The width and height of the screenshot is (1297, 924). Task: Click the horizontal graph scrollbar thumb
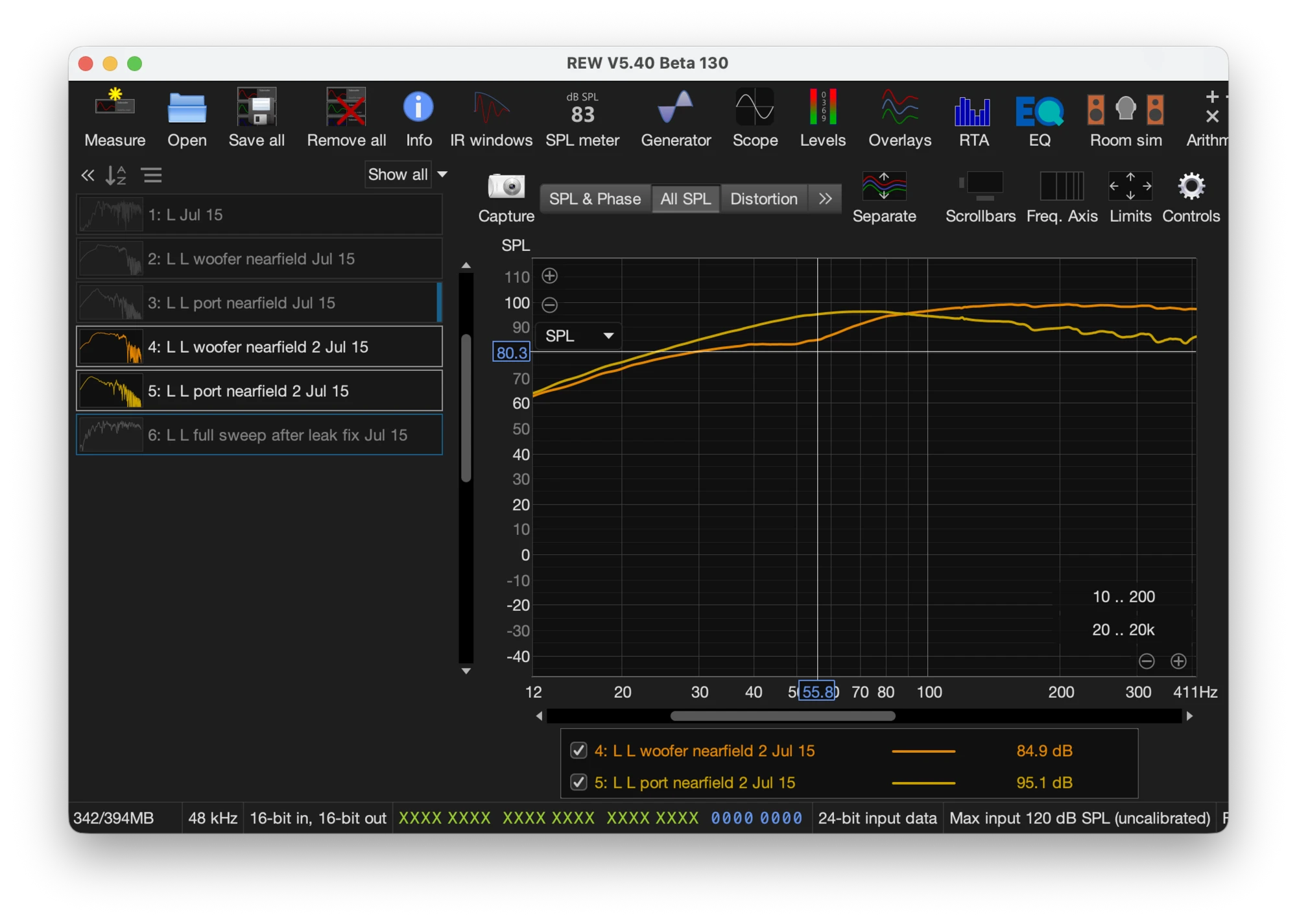(783, 716)
